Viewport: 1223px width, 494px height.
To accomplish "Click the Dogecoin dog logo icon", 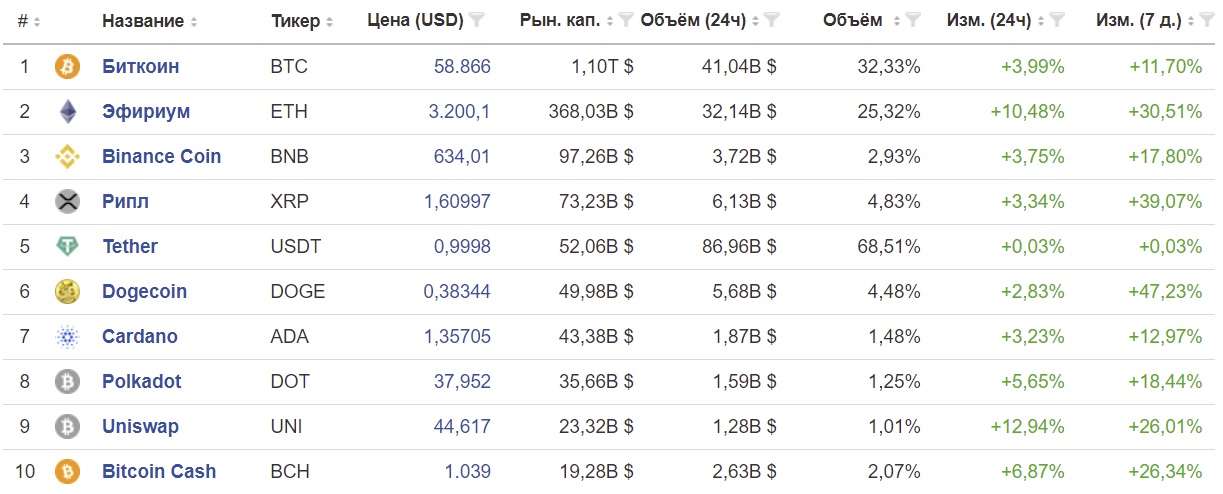I will pos(67,292).
